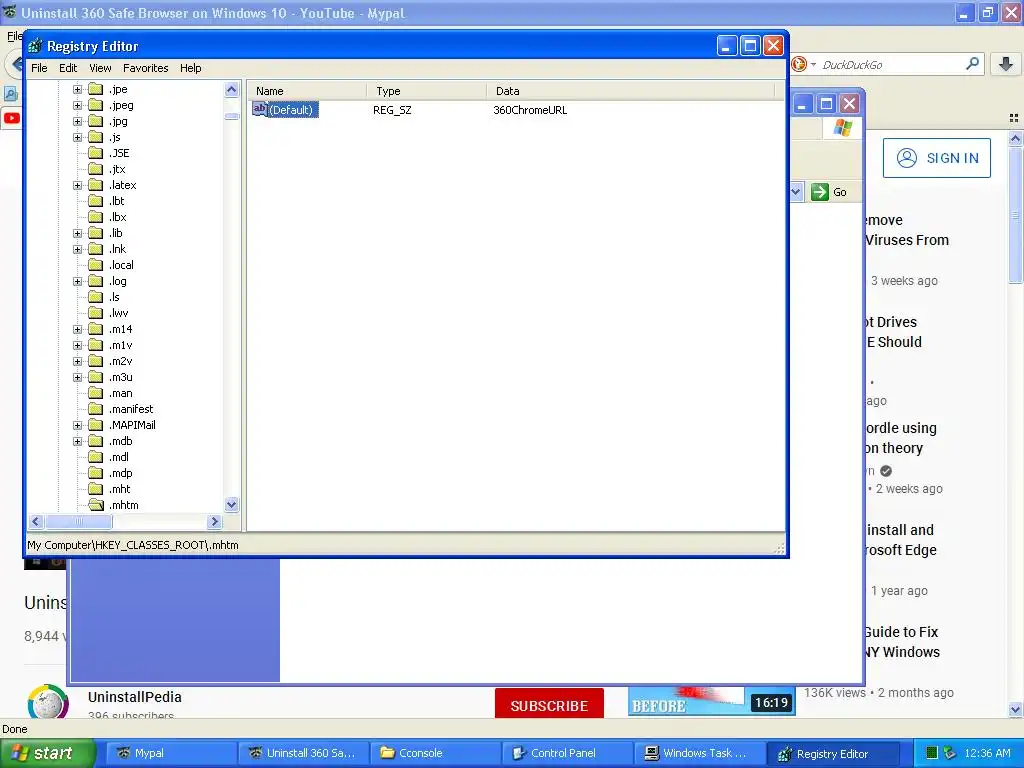Viewport: 1024px width, 768px height.
Task: Click the REG_SZ type cell
Action: coord(392,110)
